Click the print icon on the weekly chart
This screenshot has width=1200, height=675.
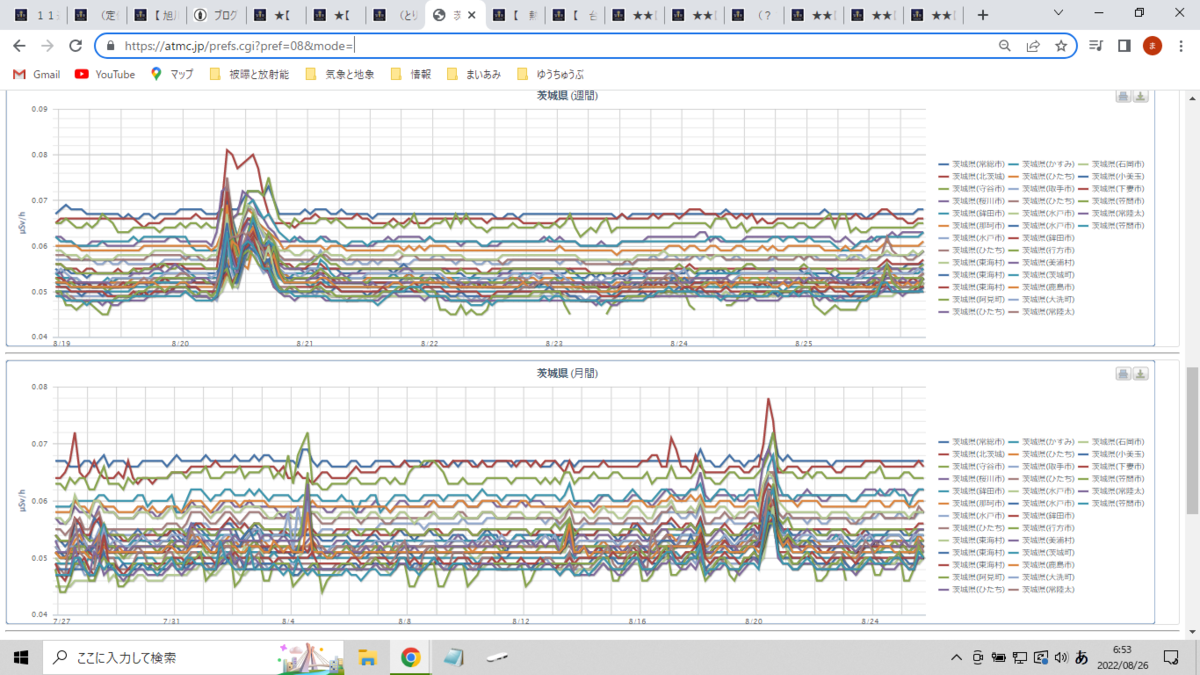coord(1123,96)
